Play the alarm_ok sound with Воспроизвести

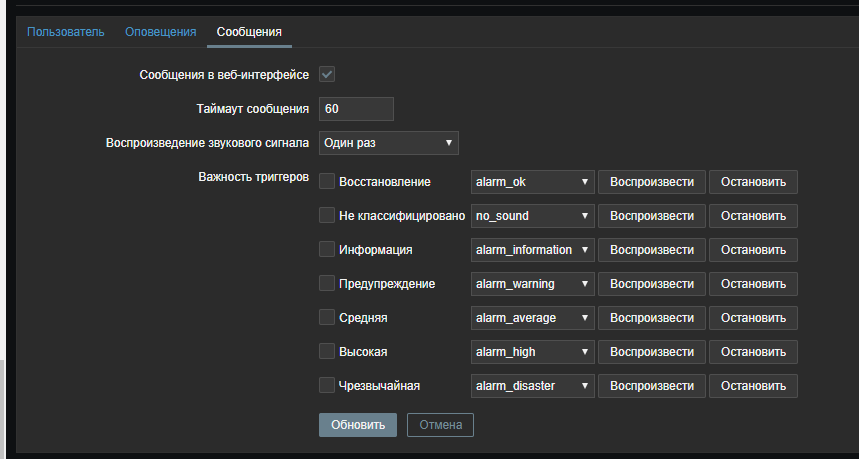tap(652, 182)
